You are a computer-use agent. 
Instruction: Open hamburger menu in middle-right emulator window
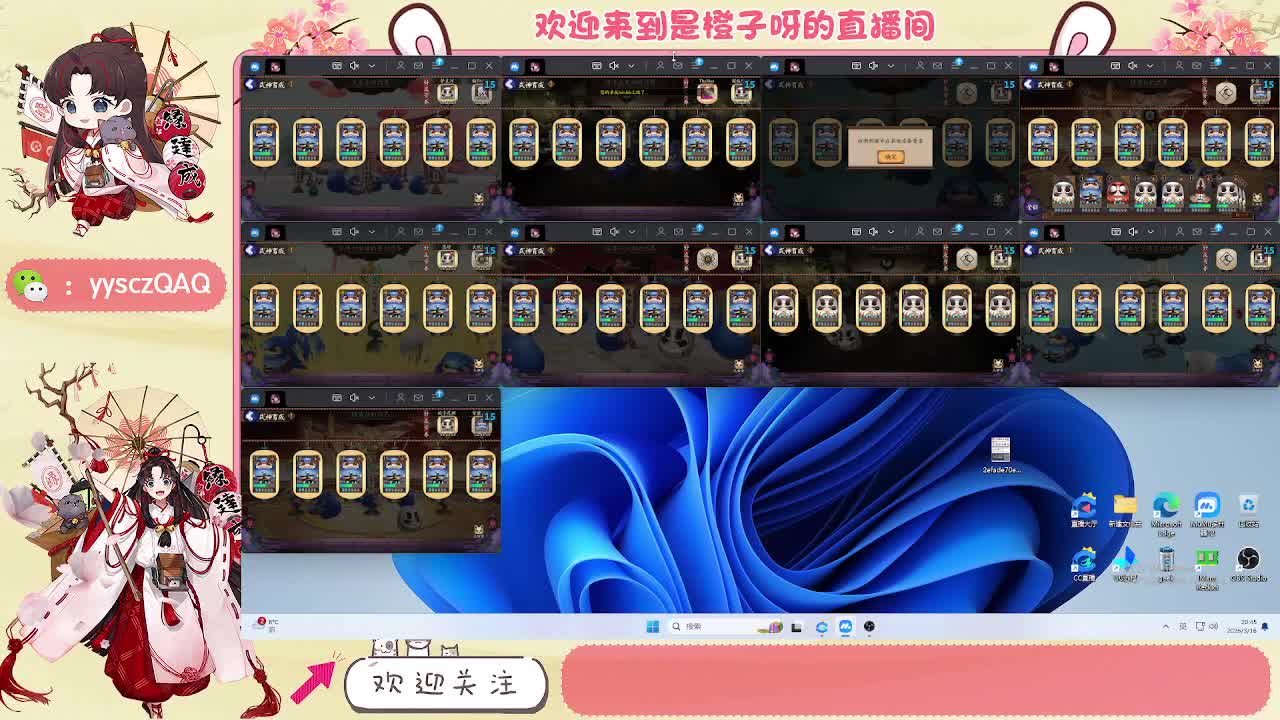click(x=1216, y=232)
